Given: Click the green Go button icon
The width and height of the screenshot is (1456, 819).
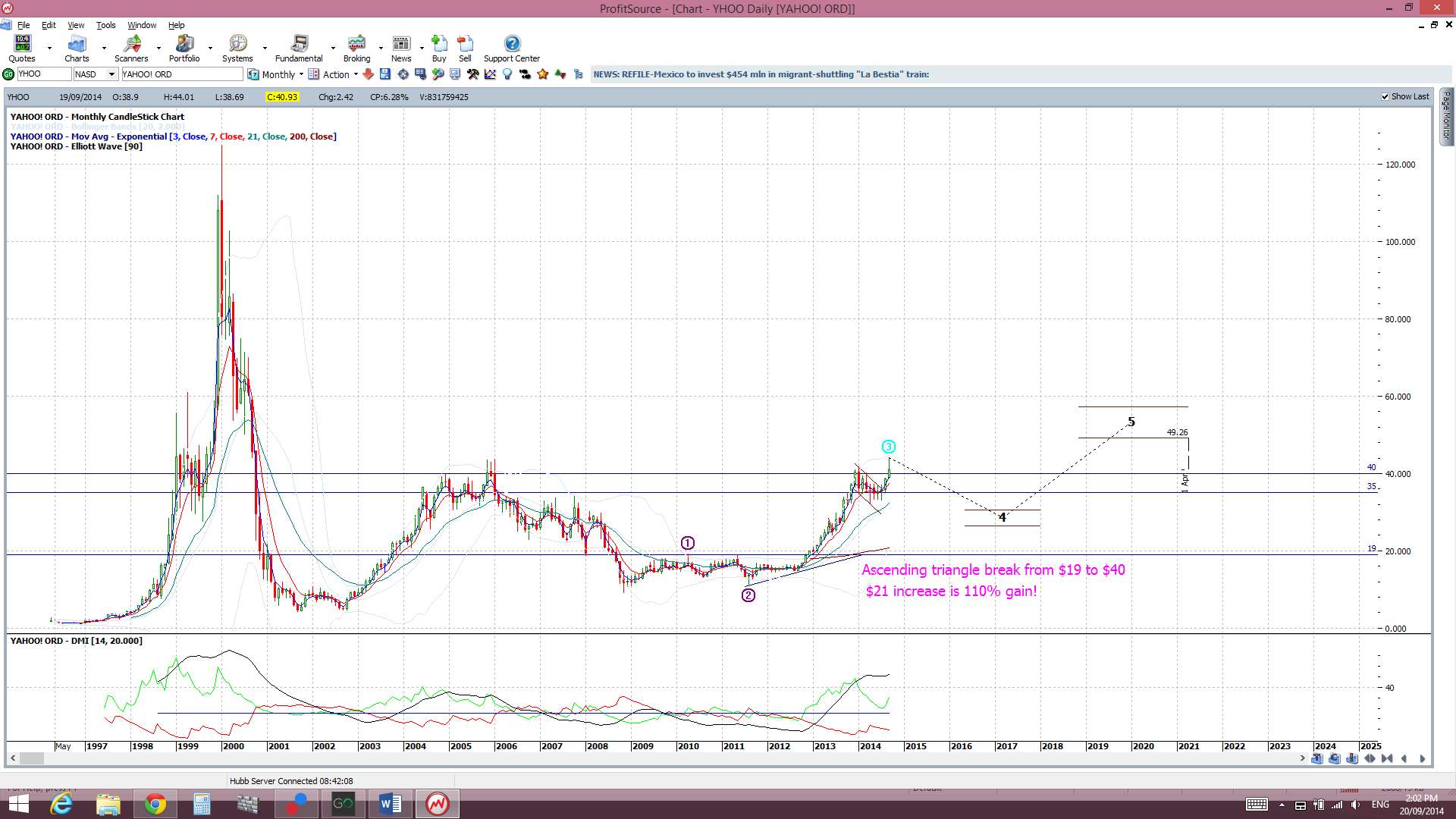Looking at the screenshot, I should (8, 74).
